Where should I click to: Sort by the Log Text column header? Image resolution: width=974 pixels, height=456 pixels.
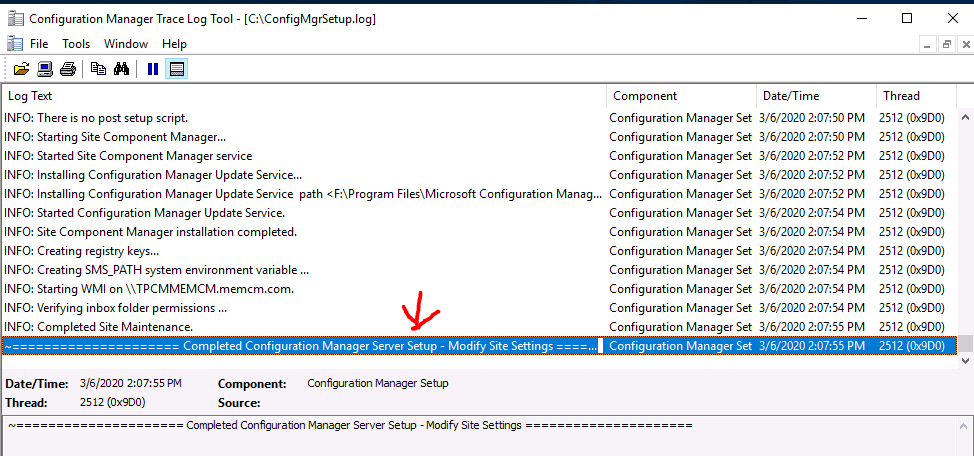click(x=304, y=96)
